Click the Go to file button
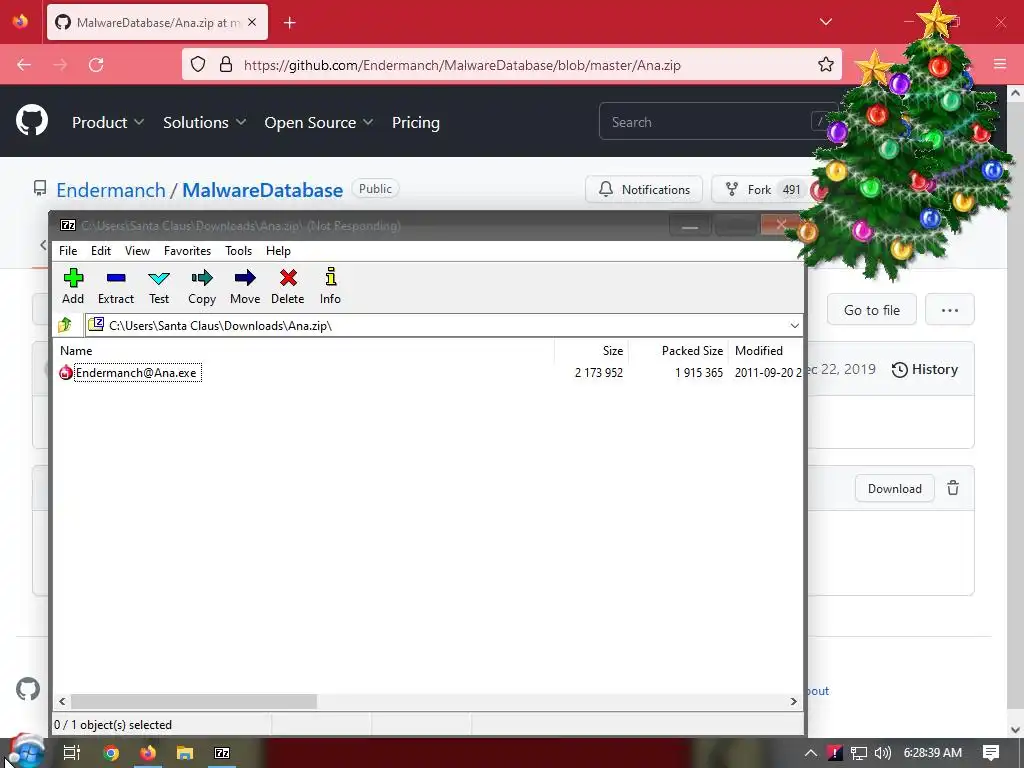This screenshot has width=1024, height=768. [872, 310]
